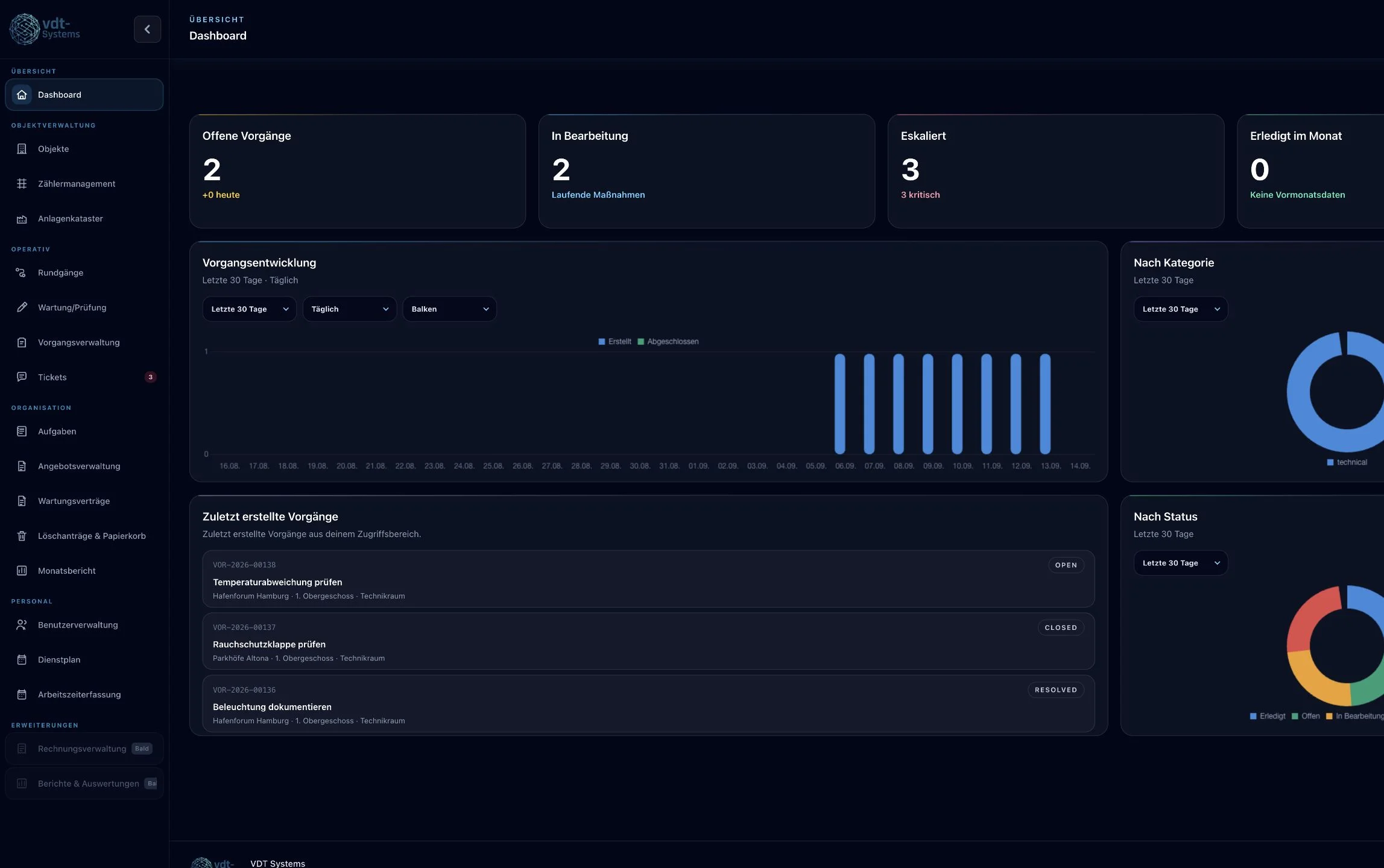Screen dimensions: 1384x868
Task: Click the Dienstplan calendar icon
Action: tap(22, 659)
